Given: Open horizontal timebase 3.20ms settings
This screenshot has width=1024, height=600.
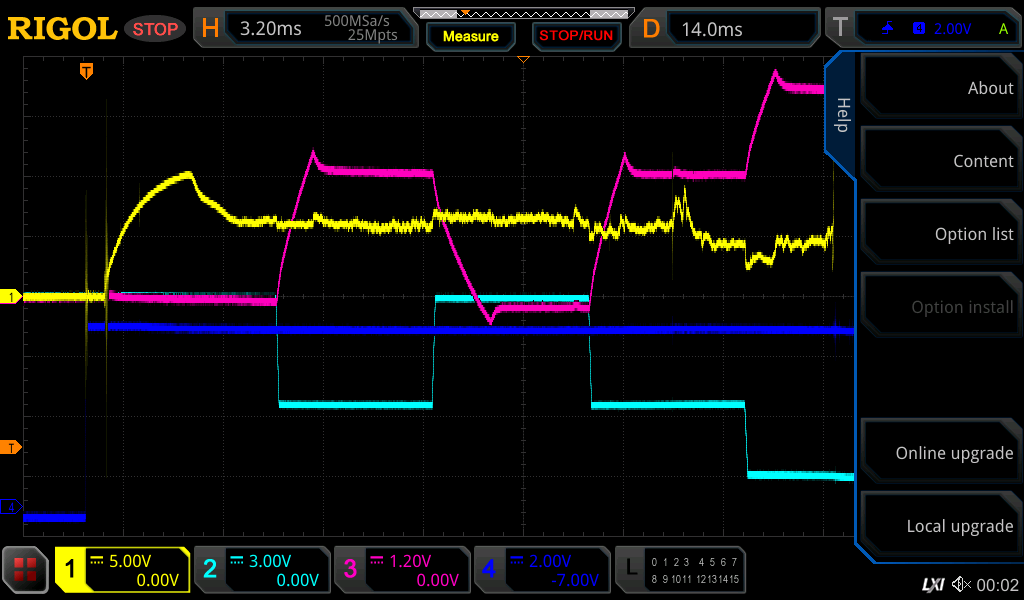Looking at the screenshot, I should tap(305, 29).
